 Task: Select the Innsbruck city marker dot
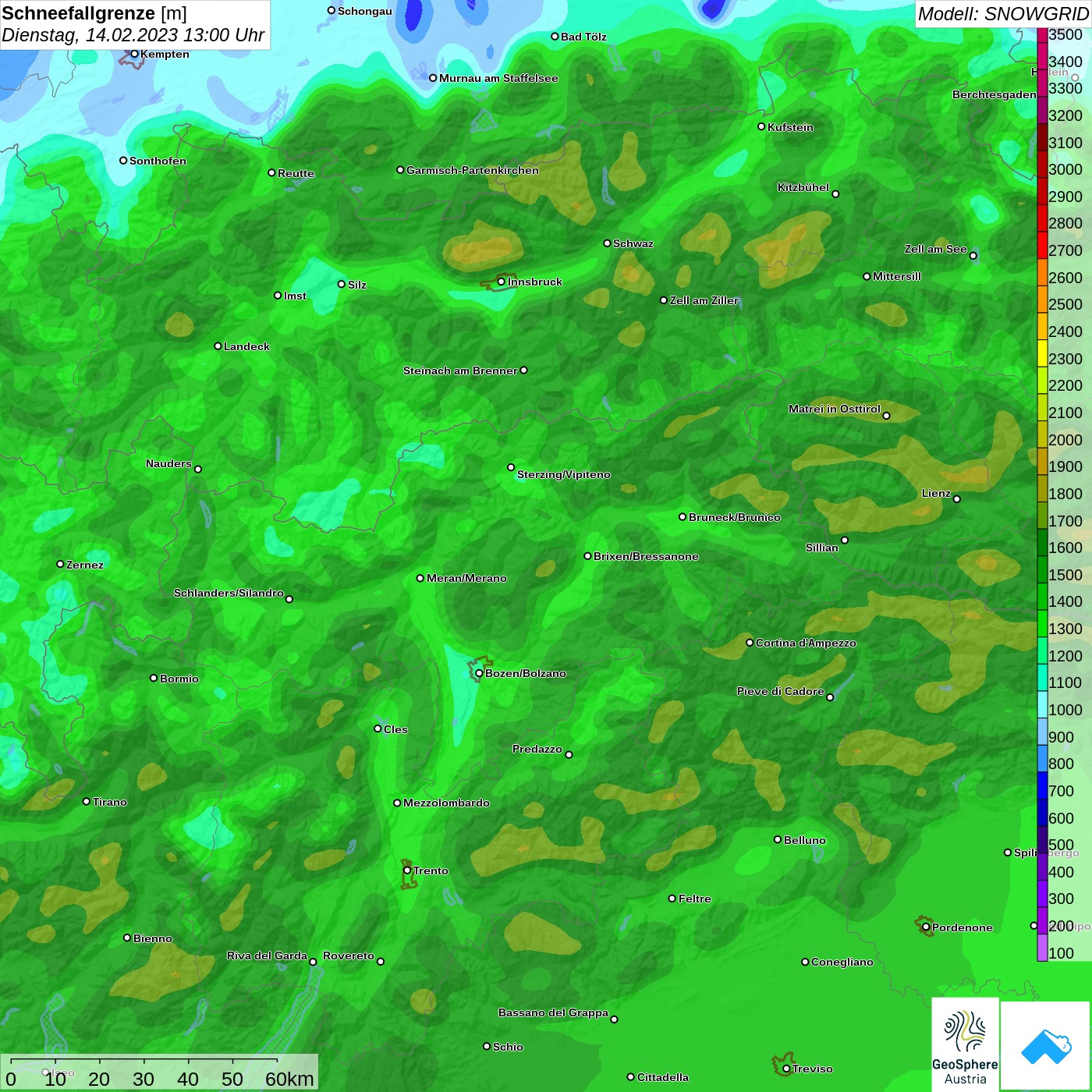coord(502,282)
